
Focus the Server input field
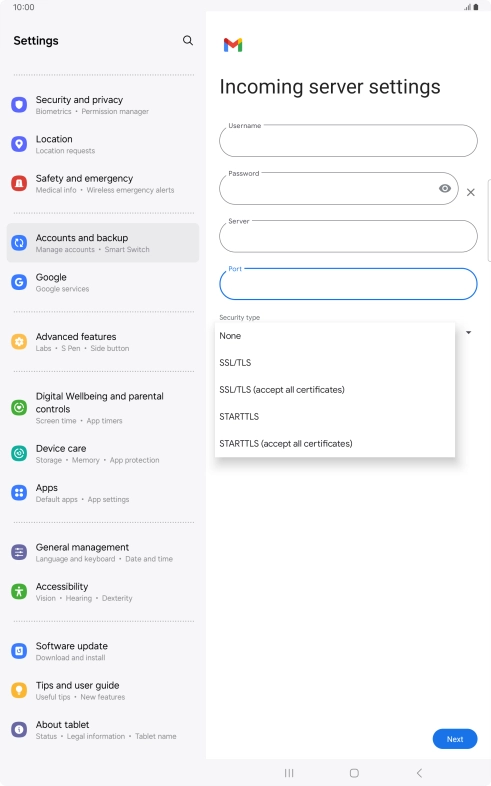click(348, 236)
